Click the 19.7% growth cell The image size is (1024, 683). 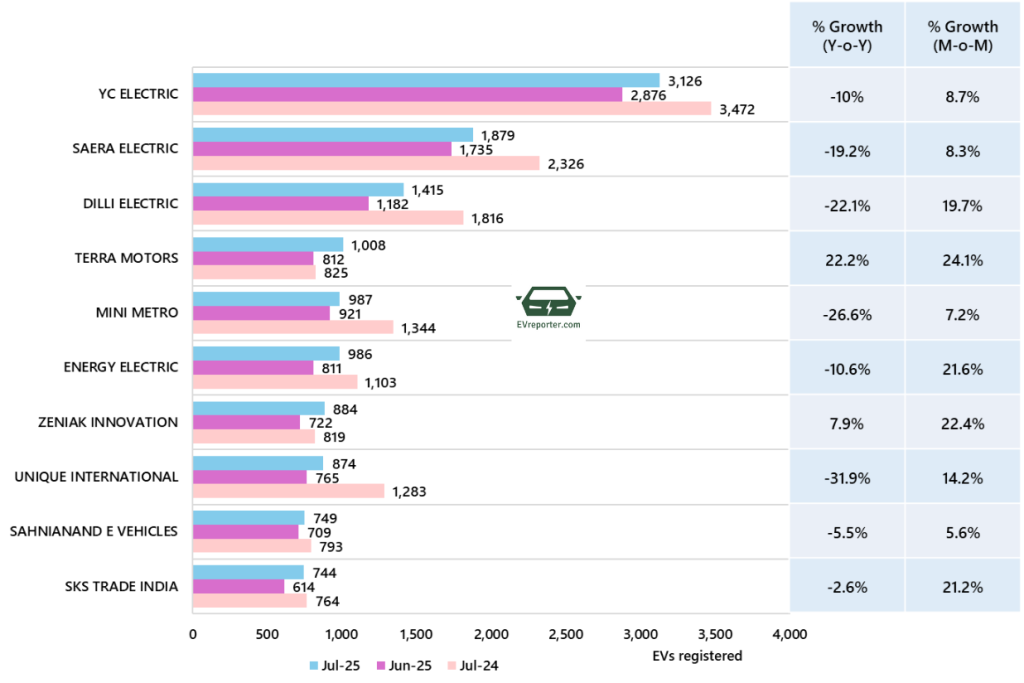click(x=963, y=206)
